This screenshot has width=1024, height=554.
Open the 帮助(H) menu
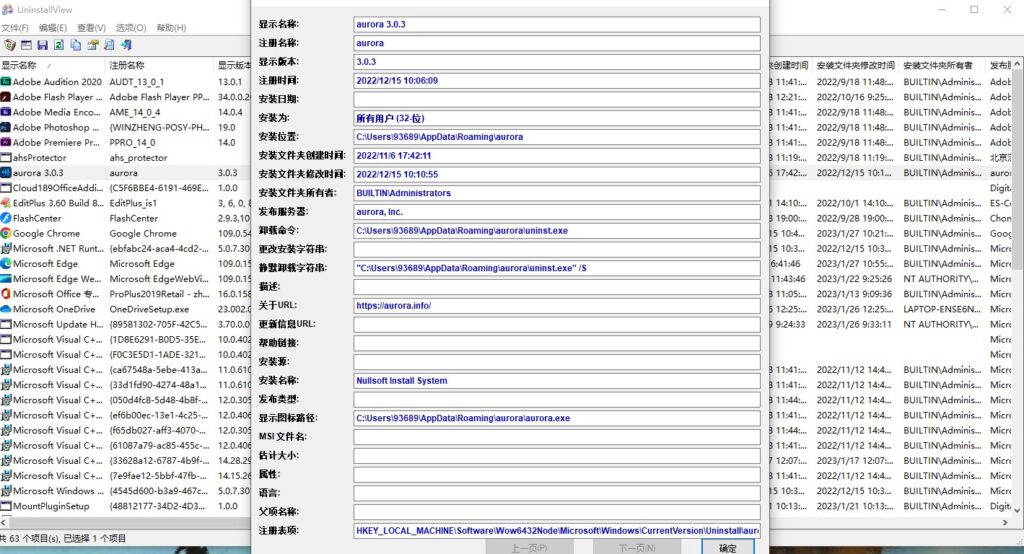[x=171, y=27]
